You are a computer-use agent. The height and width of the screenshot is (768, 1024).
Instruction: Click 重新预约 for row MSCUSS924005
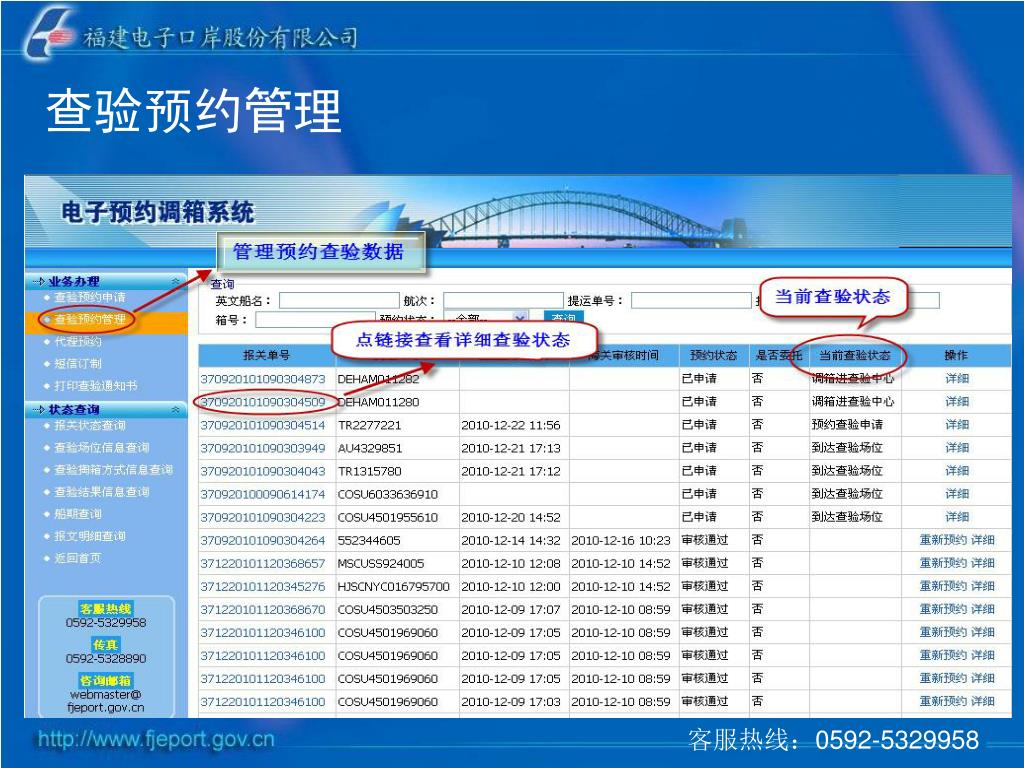[x=943, y=564]
